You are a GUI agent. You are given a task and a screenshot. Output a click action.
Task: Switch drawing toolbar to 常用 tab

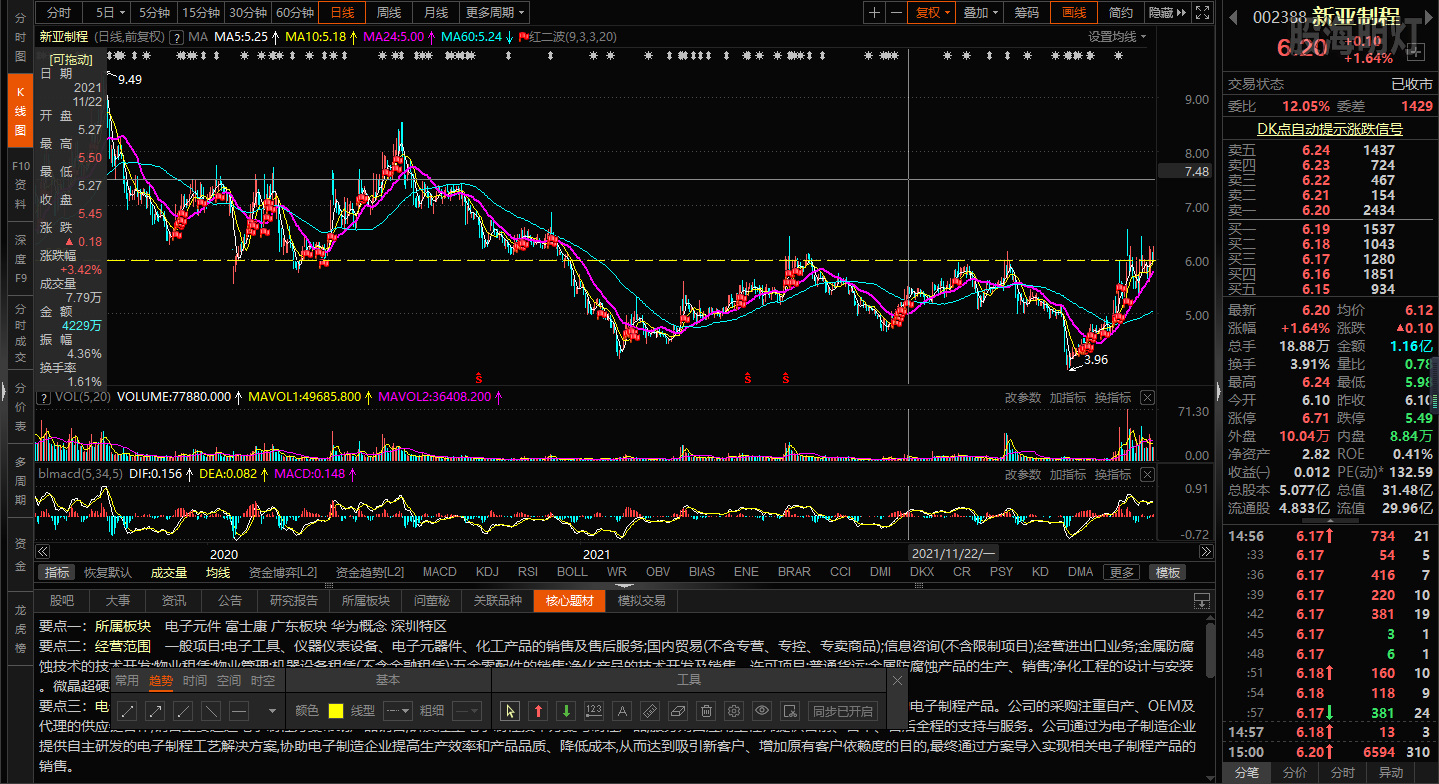127,681
